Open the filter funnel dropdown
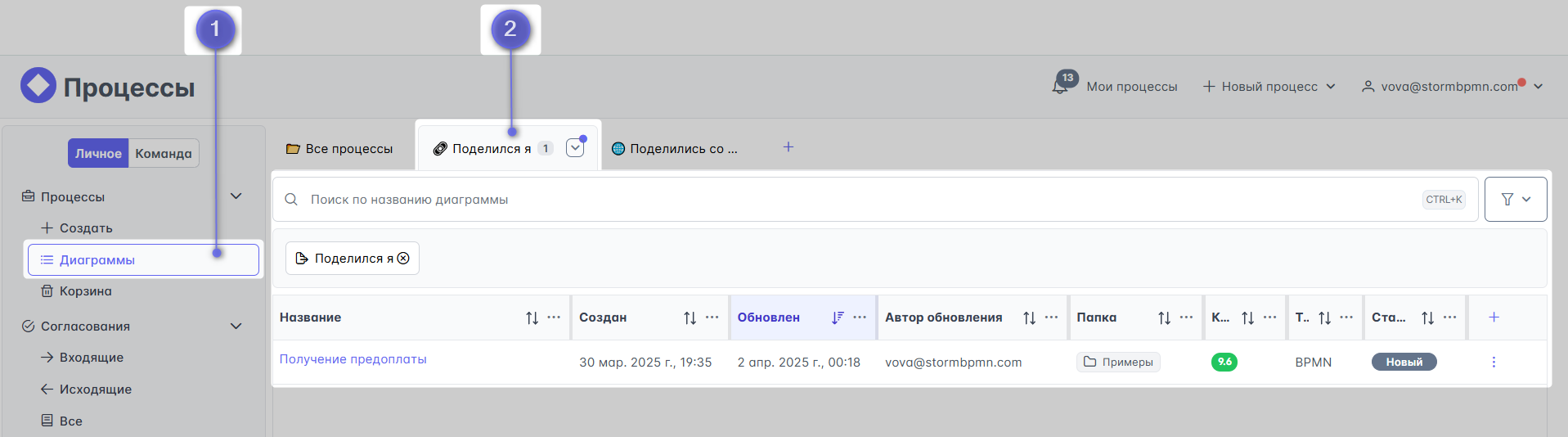This screenshot has height=437, width=1568. tap(1516, 199)
